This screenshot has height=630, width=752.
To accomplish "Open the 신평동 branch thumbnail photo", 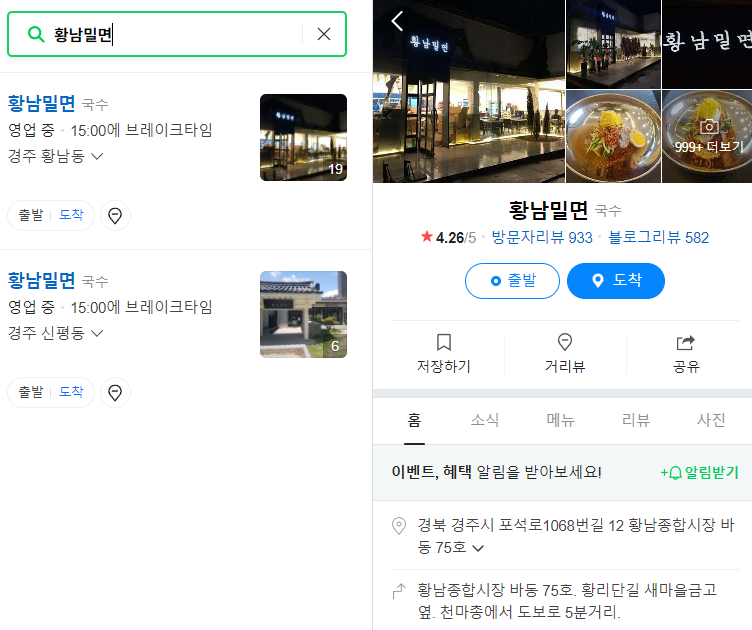I will tap(303, 315).
